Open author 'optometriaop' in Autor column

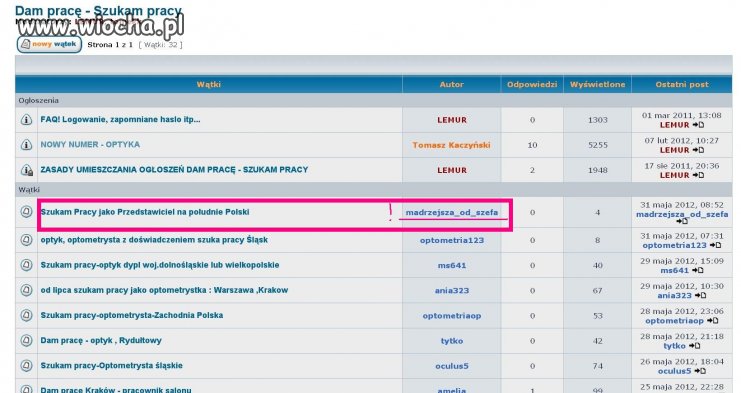[452, 316]
